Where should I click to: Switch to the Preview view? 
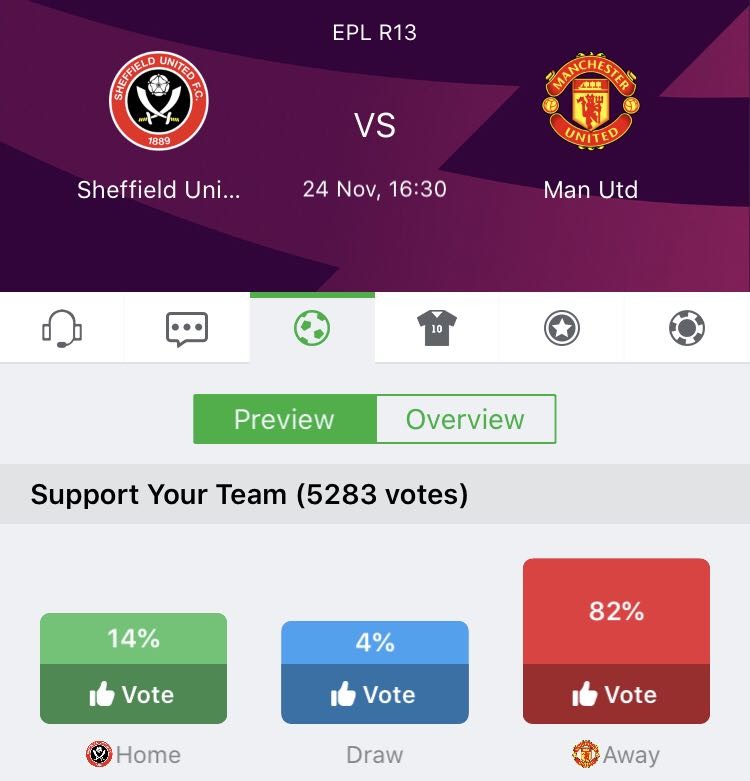pos(284,419)
